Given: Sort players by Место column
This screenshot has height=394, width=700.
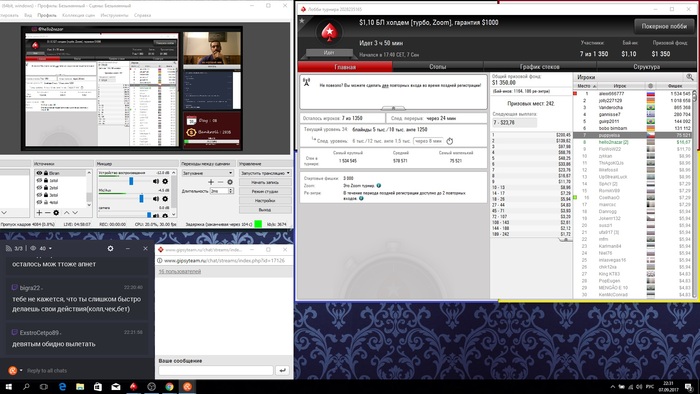Looking at the screenshot, I should pos(586,86).
